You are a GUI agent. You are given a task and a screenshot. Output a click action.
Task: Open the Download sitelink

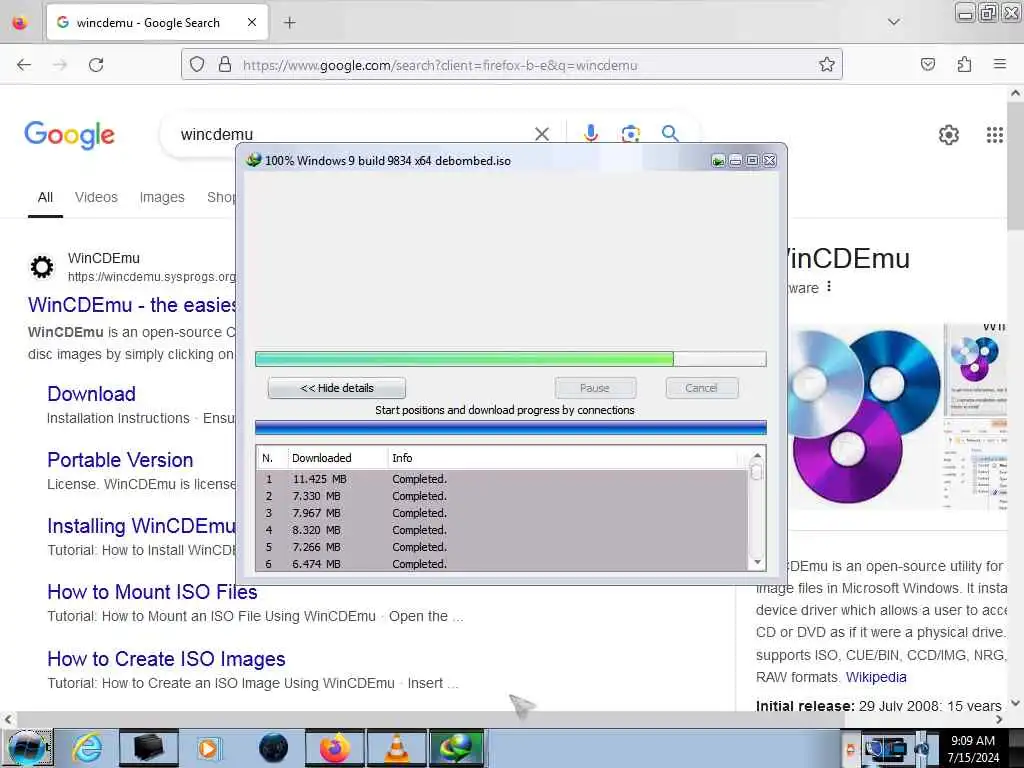tap(91, 394)
